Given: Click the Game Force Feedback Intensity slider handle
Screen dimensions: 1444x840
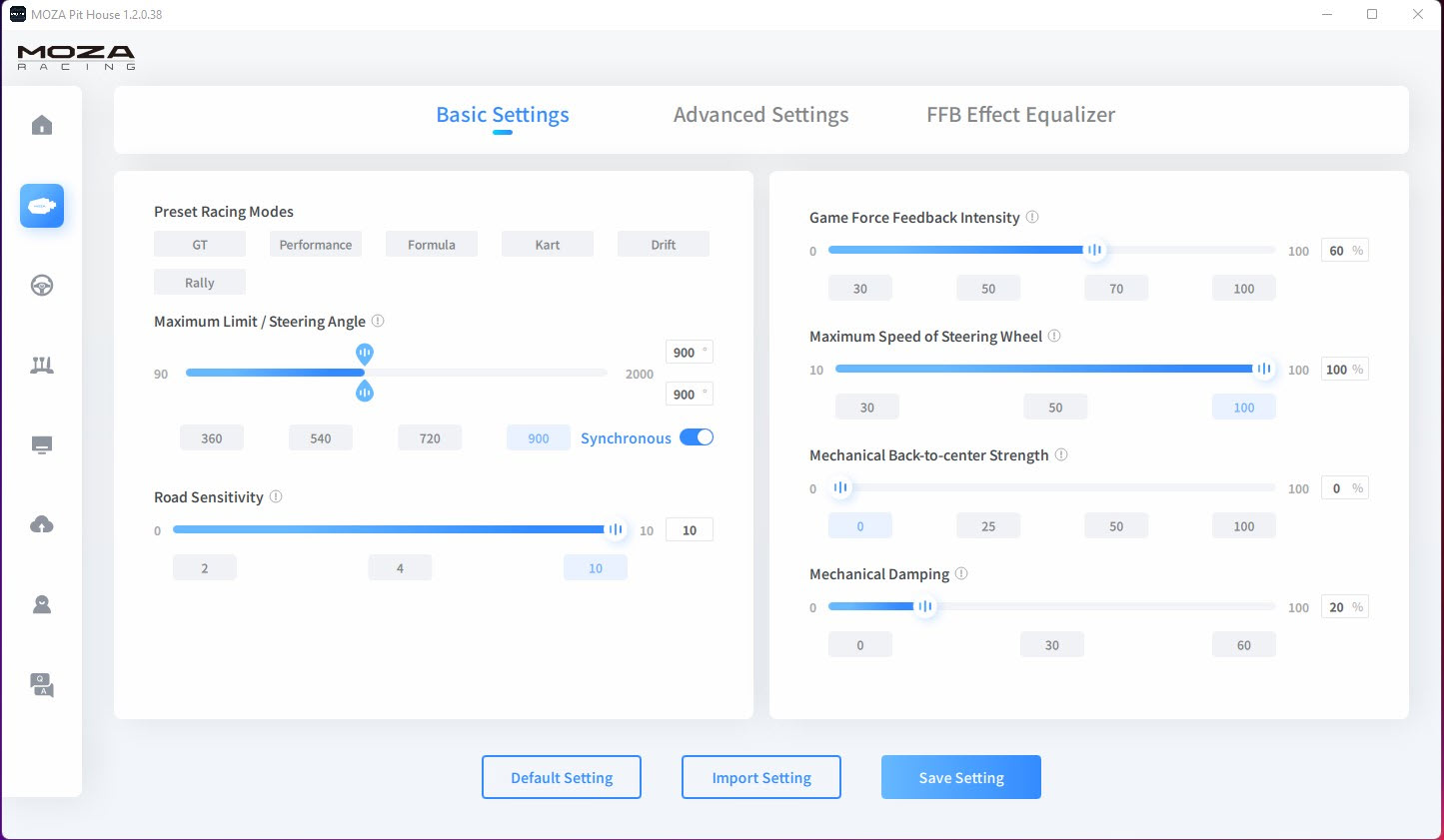Looking at the screenshot, I should (1094, 250).
